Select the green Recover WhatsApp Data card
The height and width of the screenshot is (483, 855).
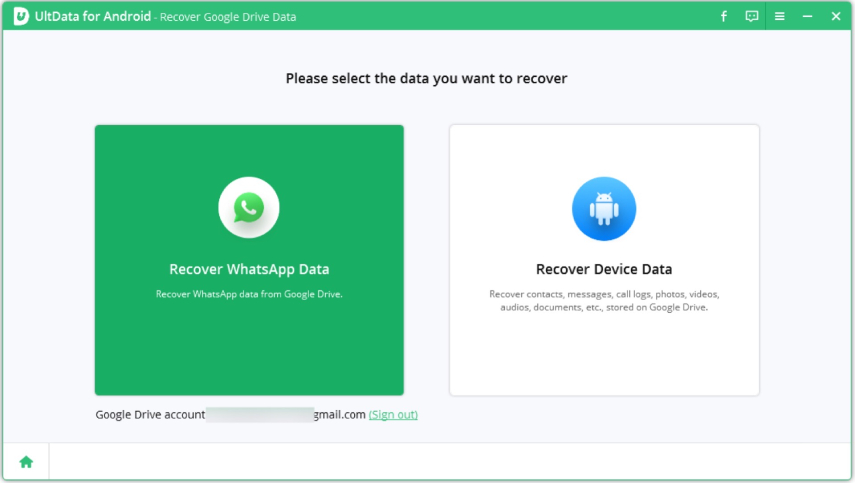[249, 340]
